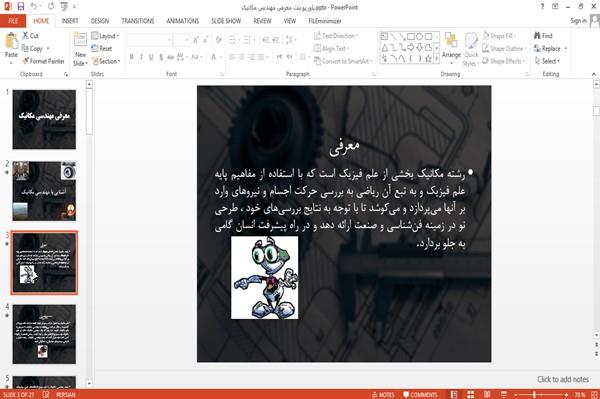Open the Select dropdown
This screenshot has height=399, width=600.
548,61
